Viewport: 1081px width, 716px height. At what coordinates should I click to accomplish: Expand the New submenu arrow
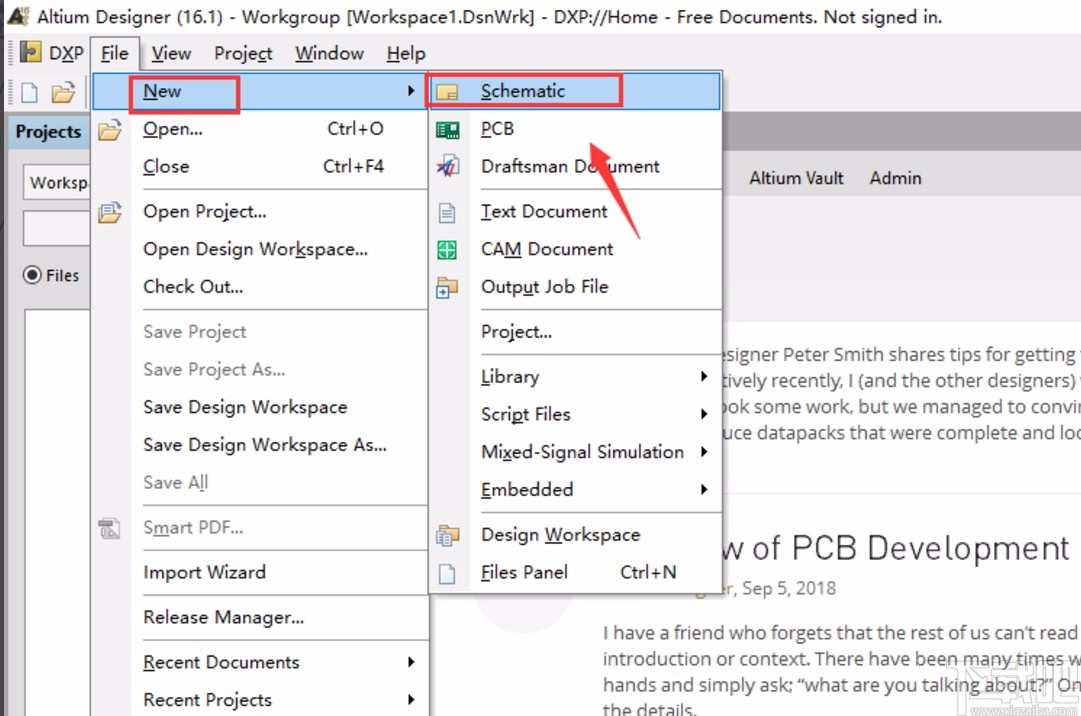click(x=411, y=90)
